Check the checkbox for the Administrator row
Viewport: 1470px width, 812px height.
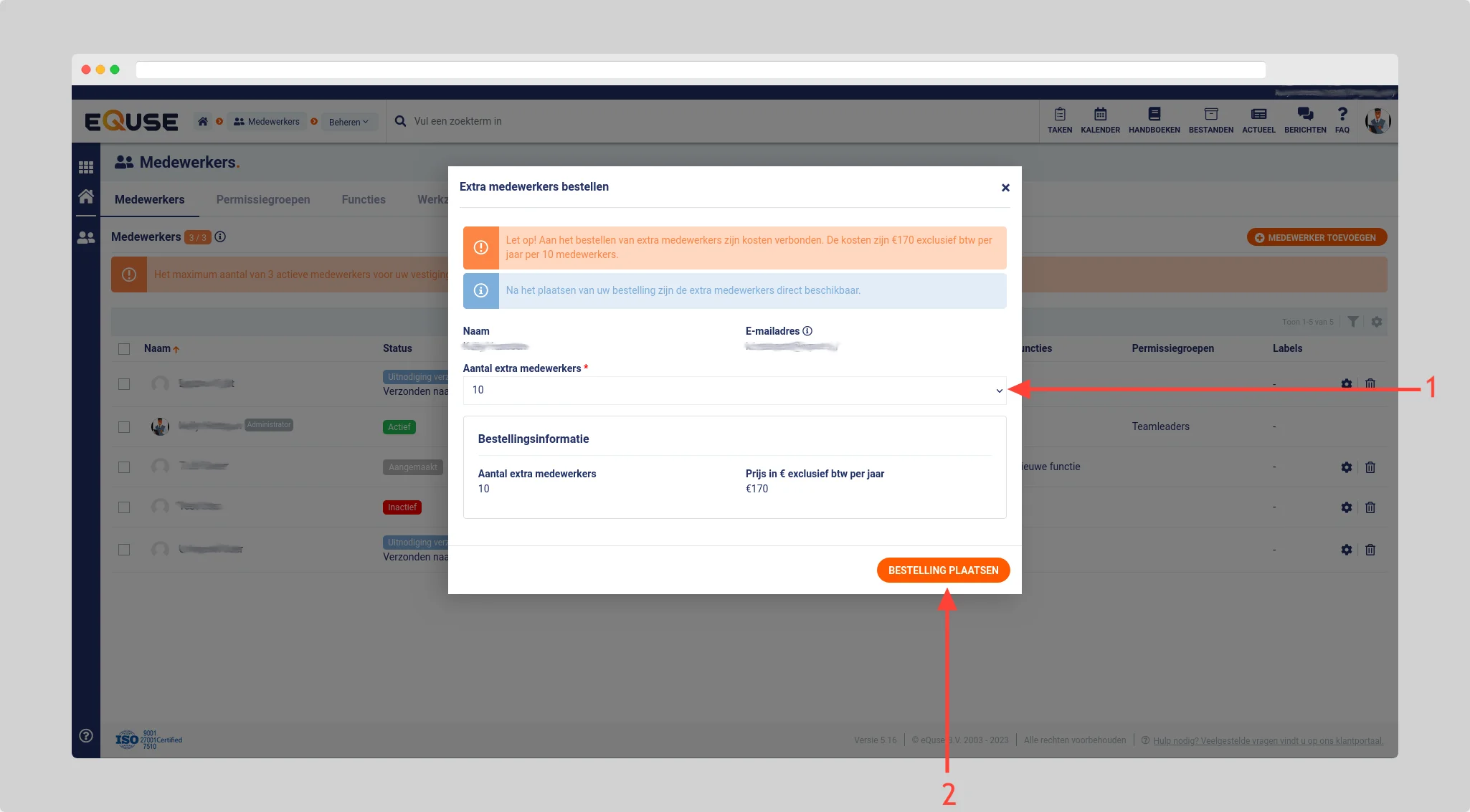(124, 427)
